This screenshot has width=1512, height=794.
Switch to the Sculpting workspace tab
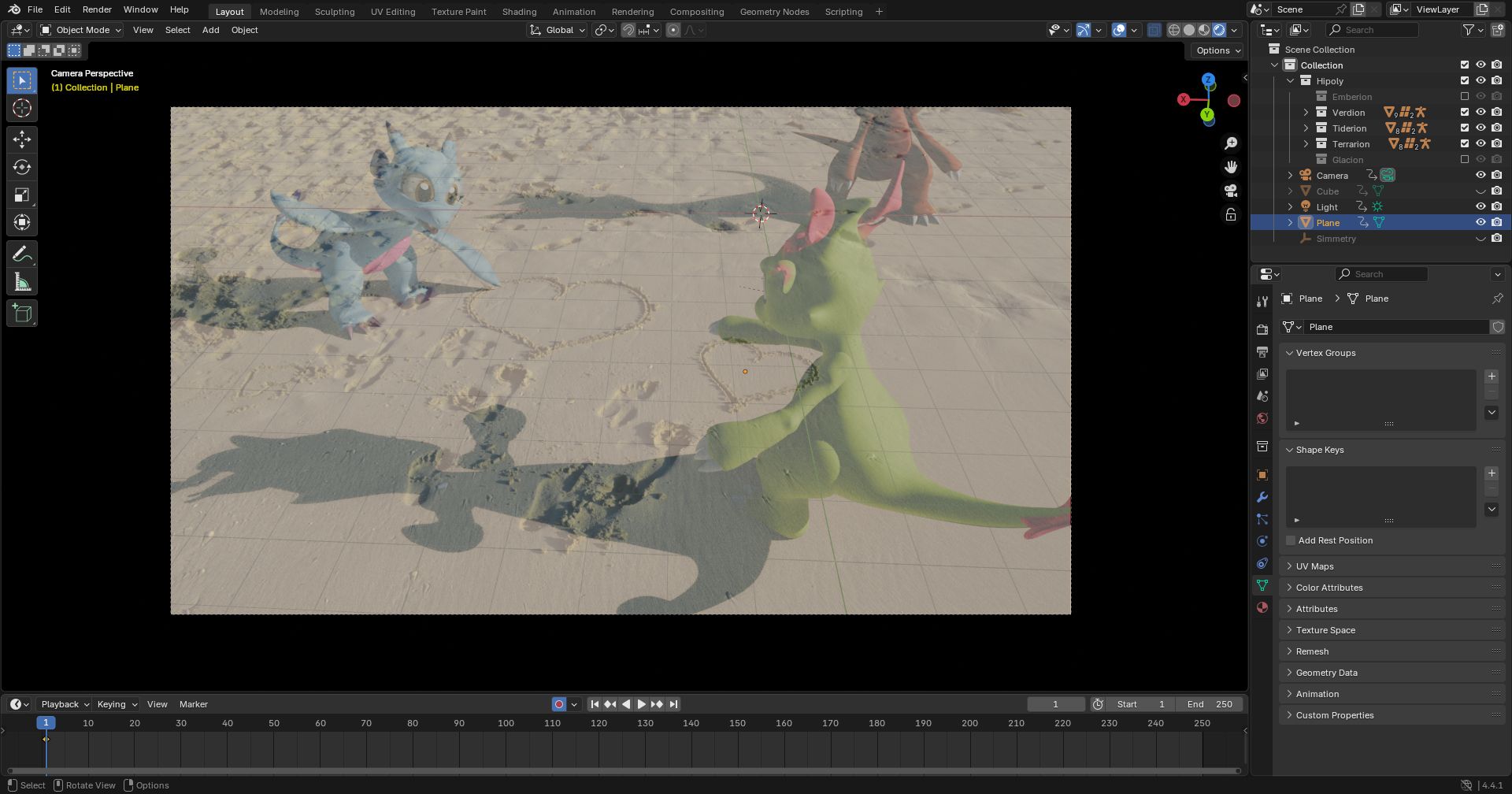[x=335, y=12]
